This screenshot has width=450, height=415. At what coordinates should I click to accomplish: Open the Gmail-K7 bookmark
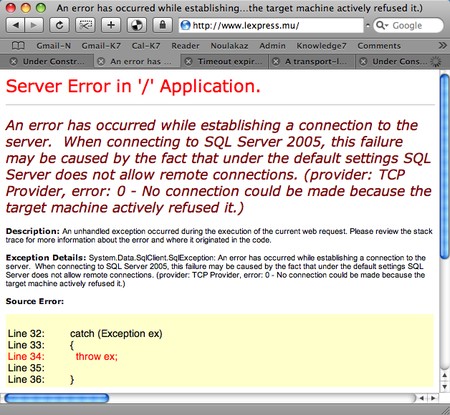click(101, 46)
